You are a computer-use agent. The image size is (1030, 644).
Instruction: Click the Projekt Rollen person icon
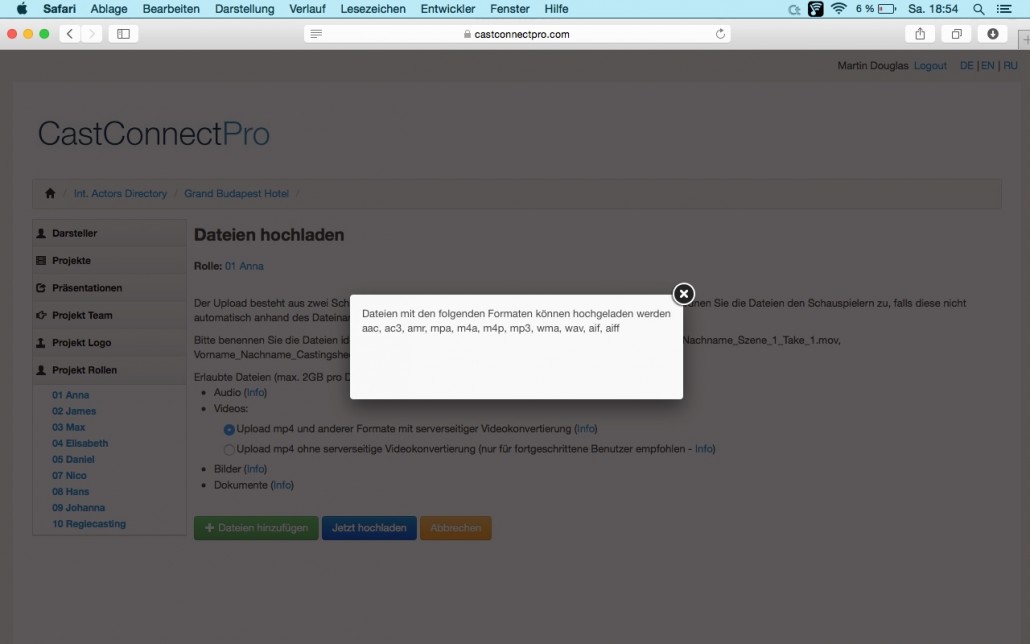(x=41, y=370)
